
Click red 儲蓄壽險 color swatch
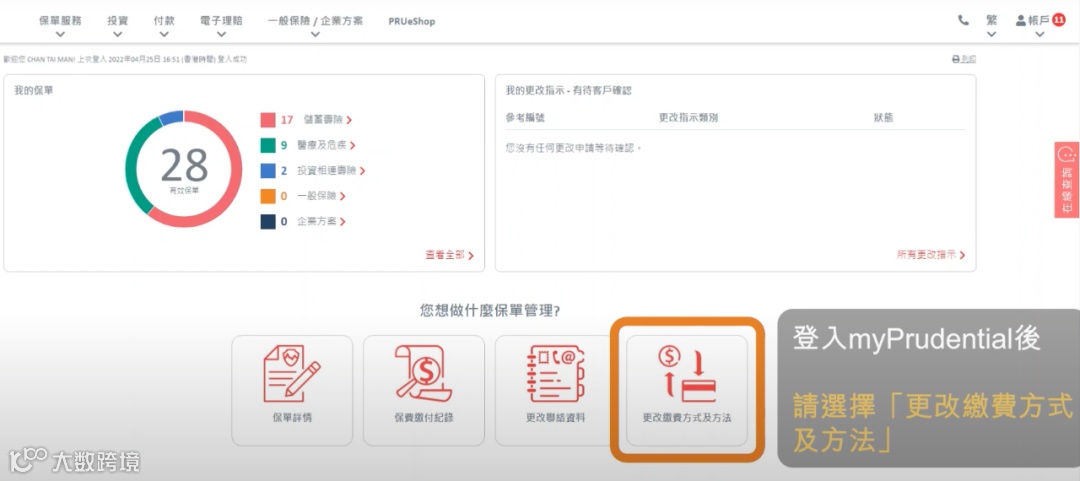pos(268,120)
